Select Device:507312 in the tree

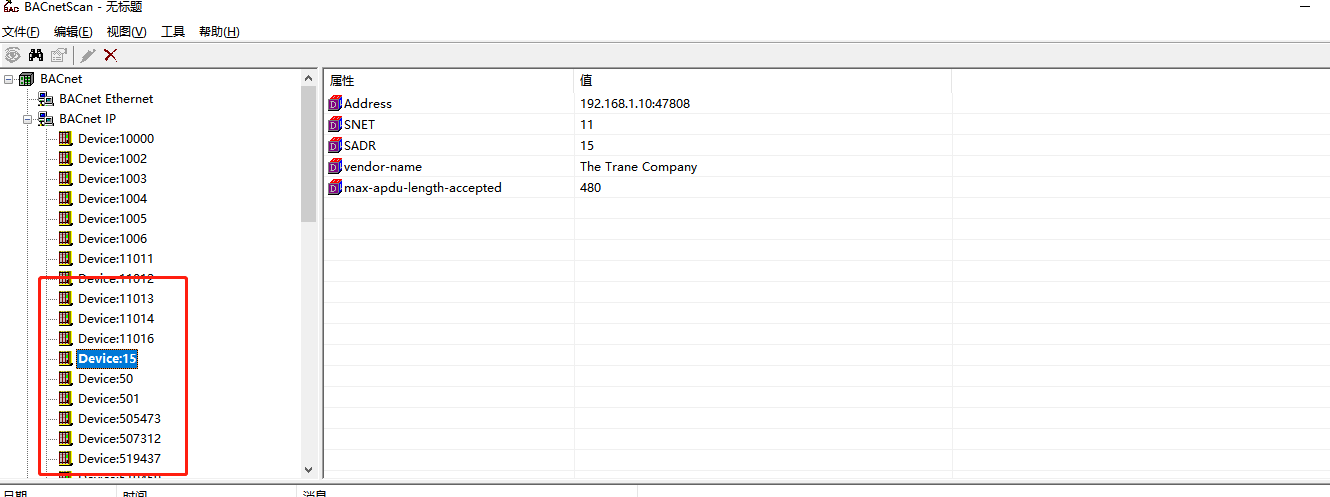point(119,439)
